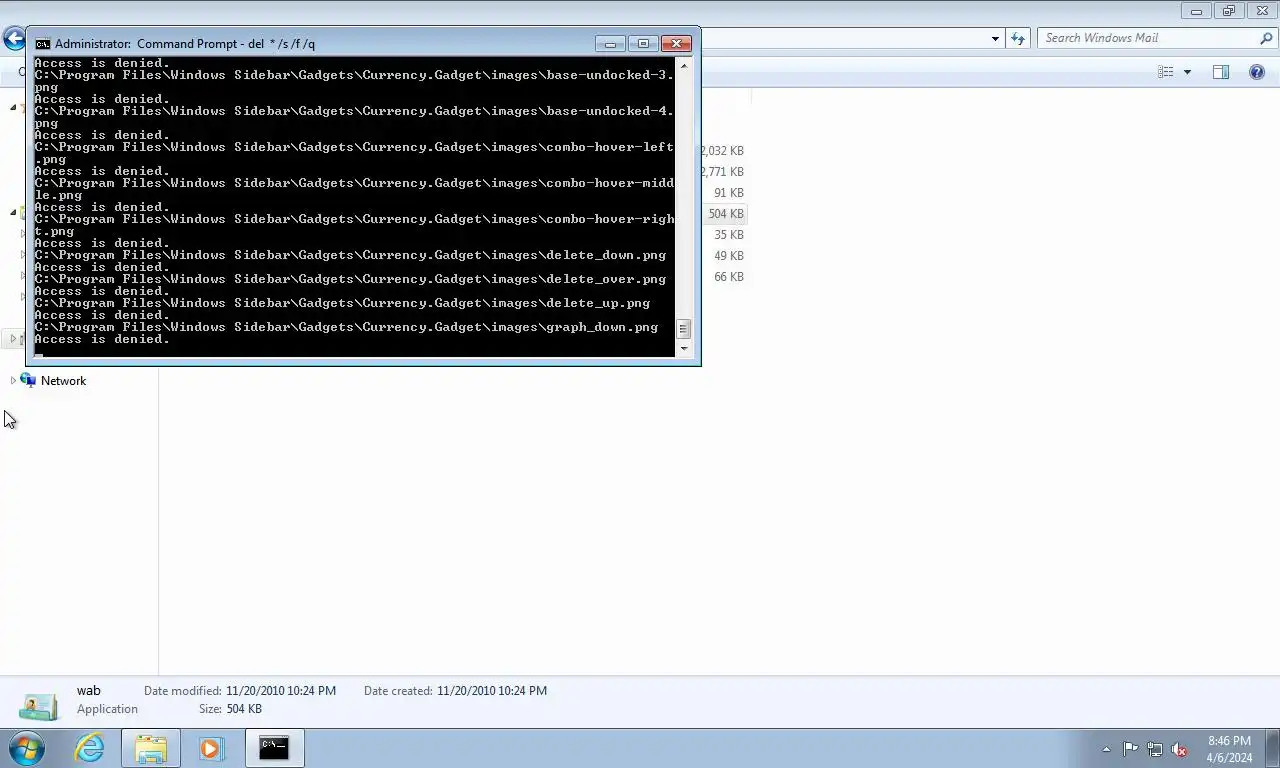Open Windows Media Player from the taskbar
The width and height of the screenshot is (1280, 768).
tap(211, 748)
